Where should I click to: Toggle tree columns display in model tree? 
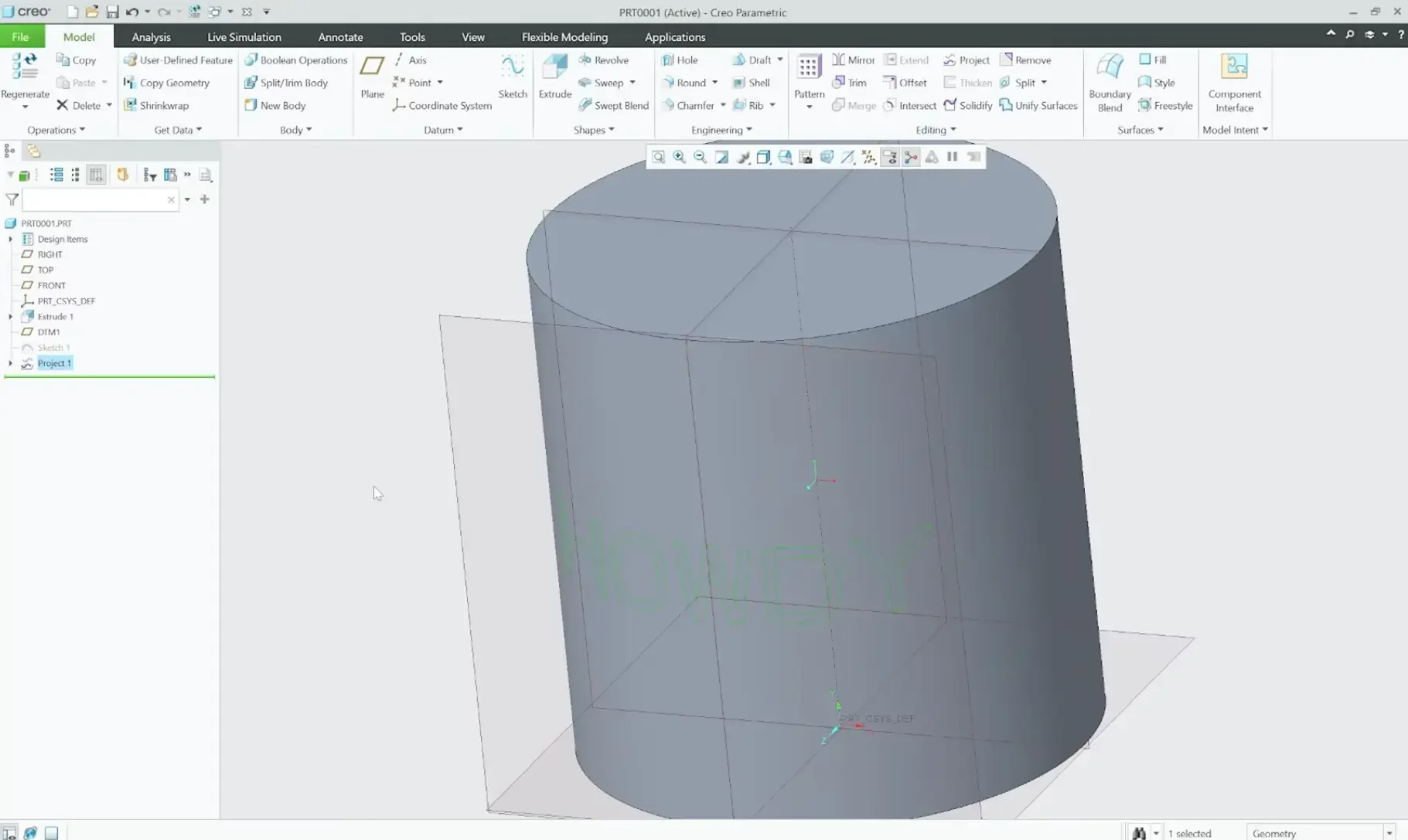tap(96, 175)
